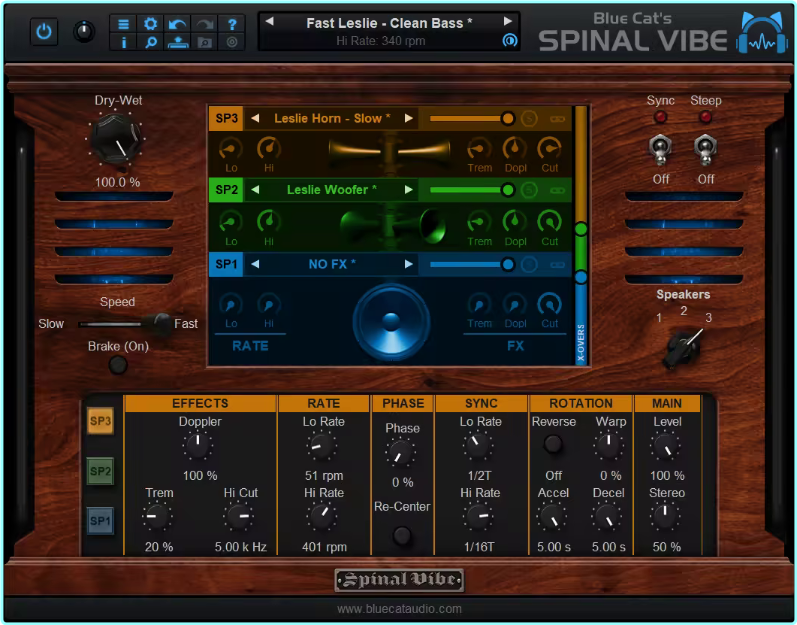
Task: Click the SP1 link chain icon
Action: pos(558,265)
